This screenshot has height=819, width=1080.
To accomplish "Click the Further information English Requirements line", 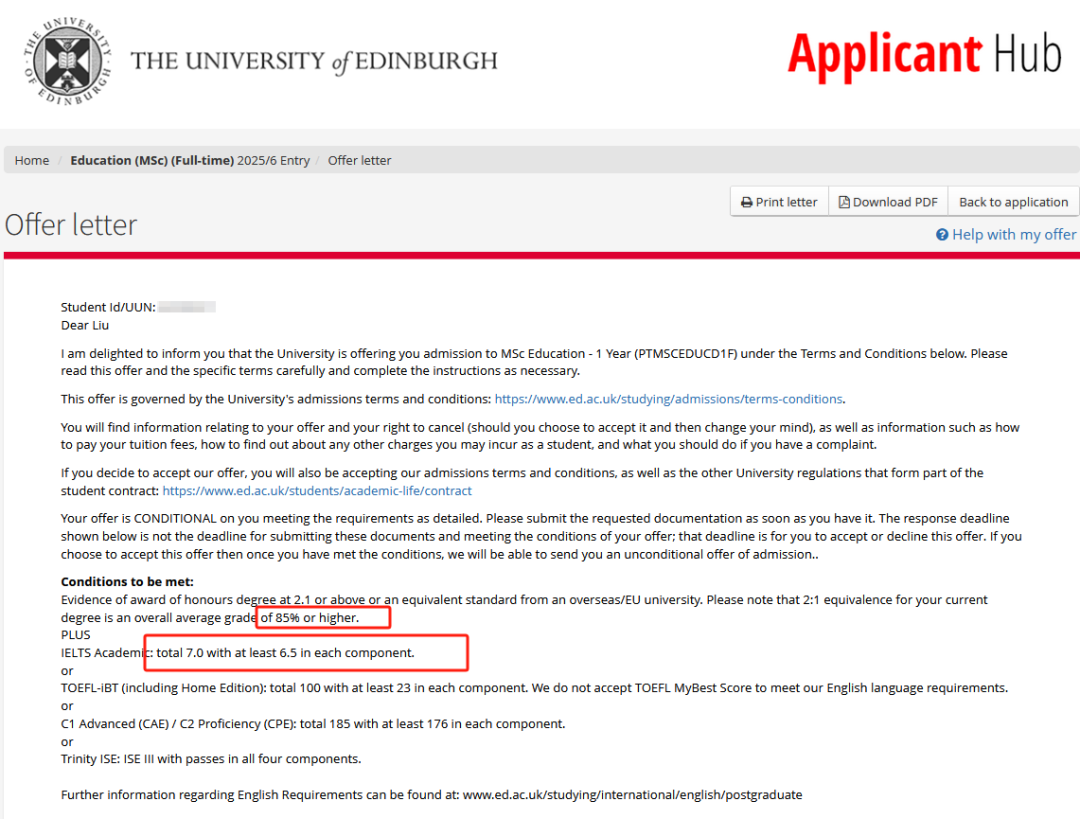I will [432, 794].
